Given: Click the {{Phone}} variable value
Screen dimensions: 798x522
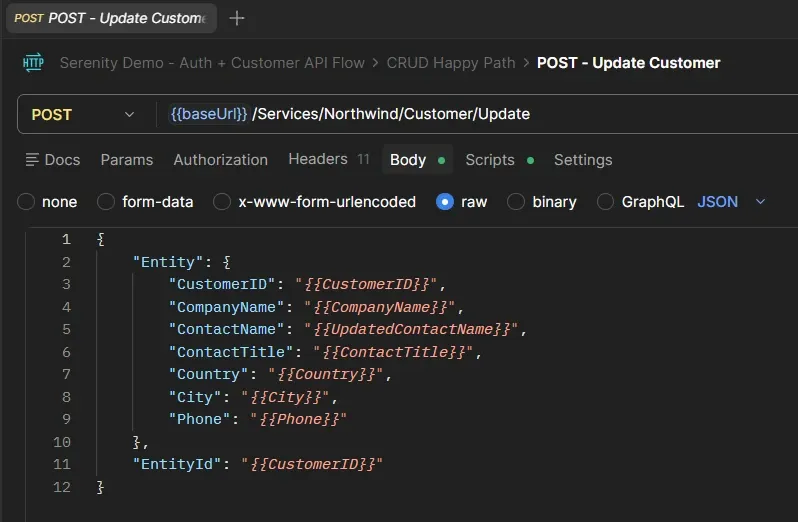Looking at the screenshot, I should 299,419.
